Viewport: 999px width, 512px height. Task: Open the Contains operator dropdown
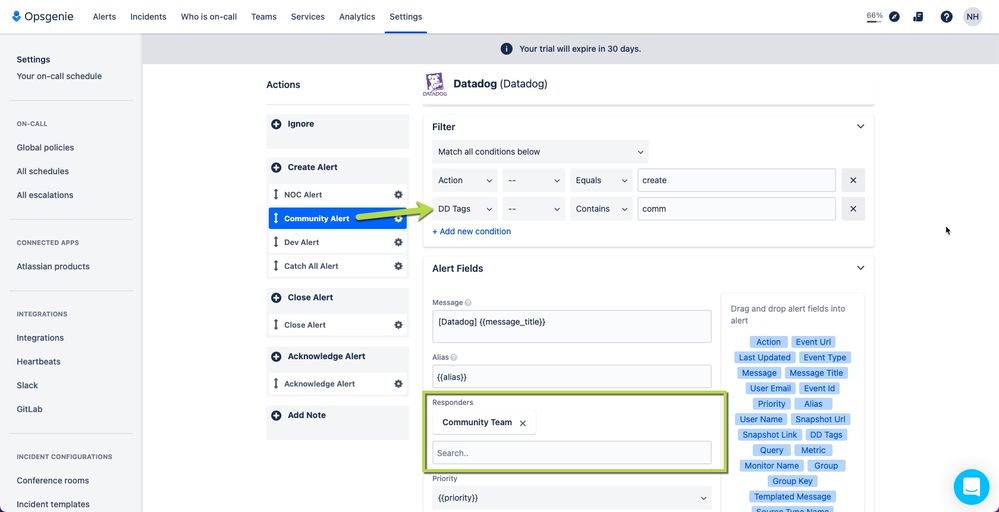click(x=601, y=209)
